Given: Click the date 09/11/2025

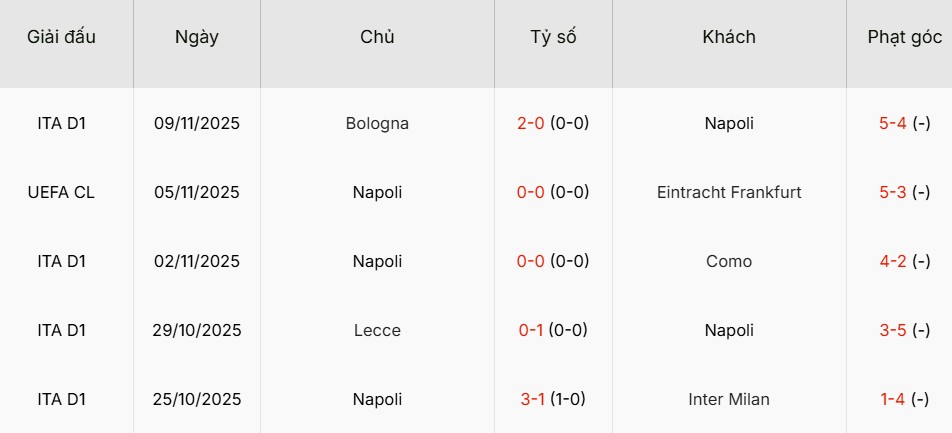Looking at the screenshot, I should (x=197, y=124).
